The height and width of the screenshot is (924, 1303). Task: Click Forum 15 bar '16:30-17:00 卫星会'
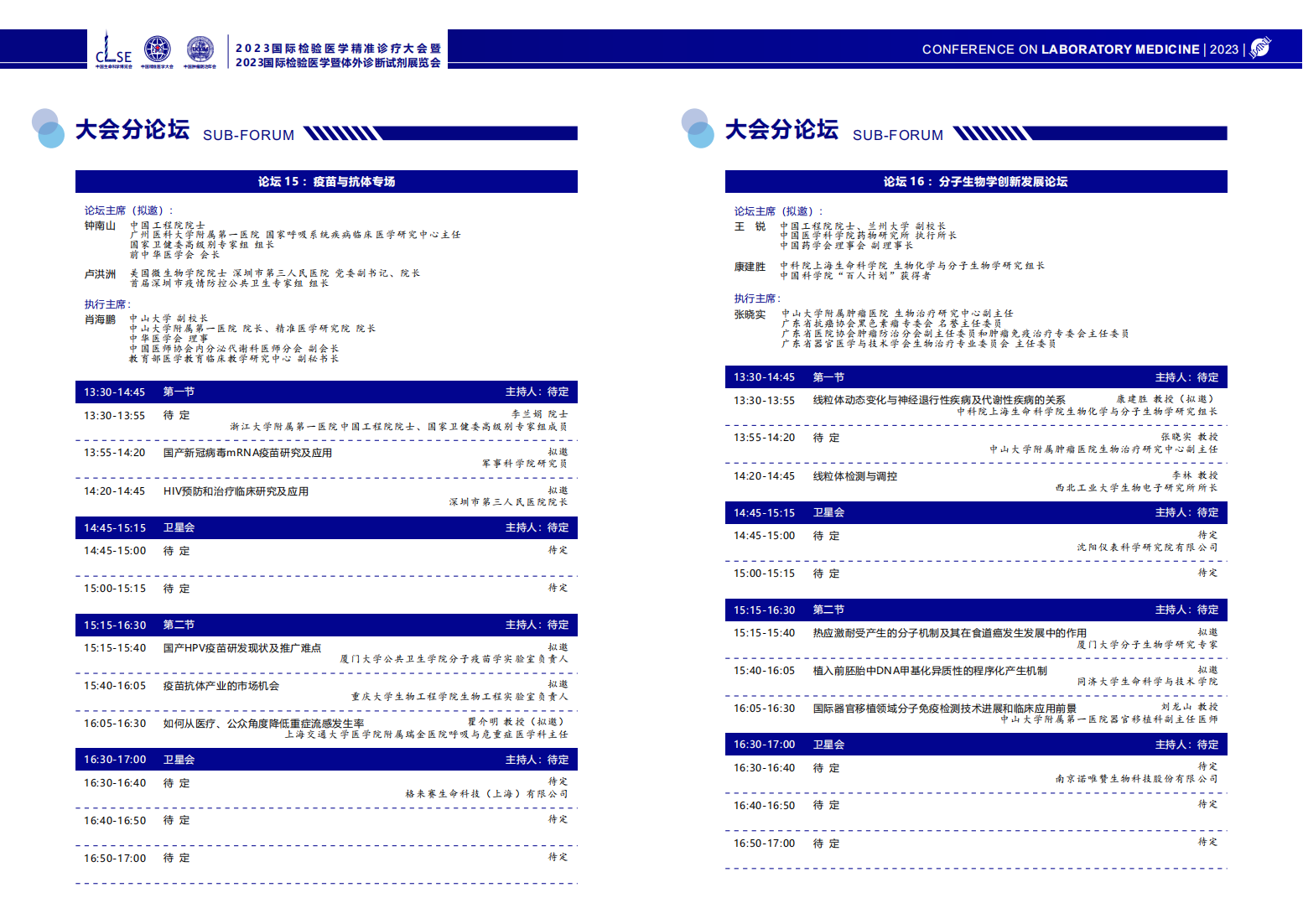click(326, 760)
